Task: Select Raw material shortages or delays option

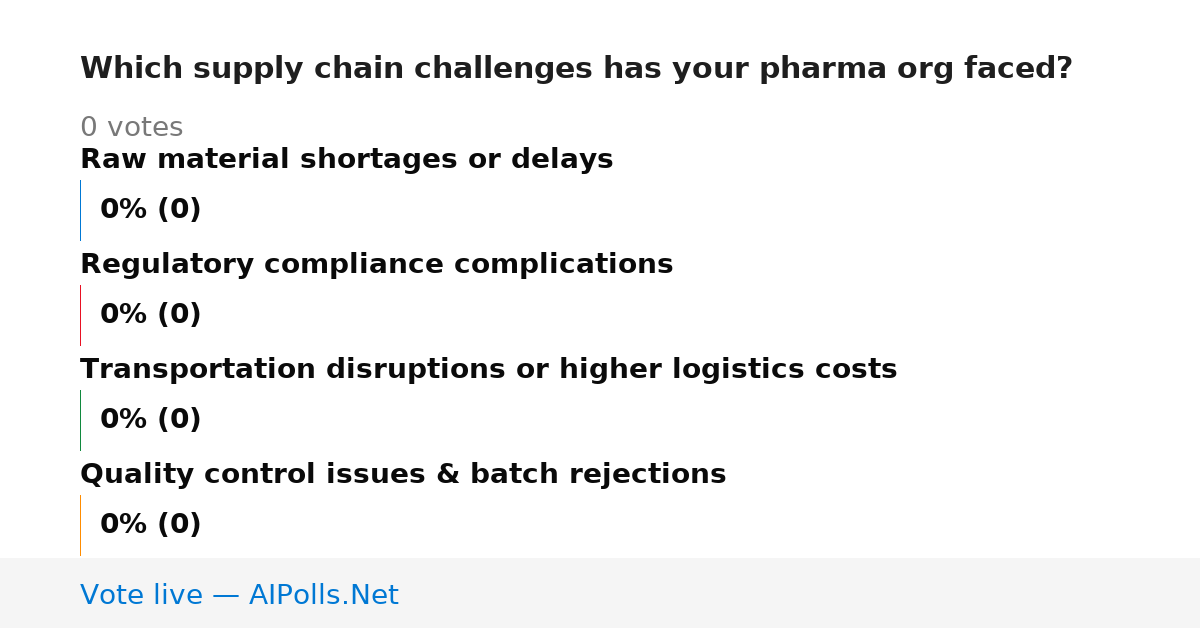Action: click(x=346, y=160)
